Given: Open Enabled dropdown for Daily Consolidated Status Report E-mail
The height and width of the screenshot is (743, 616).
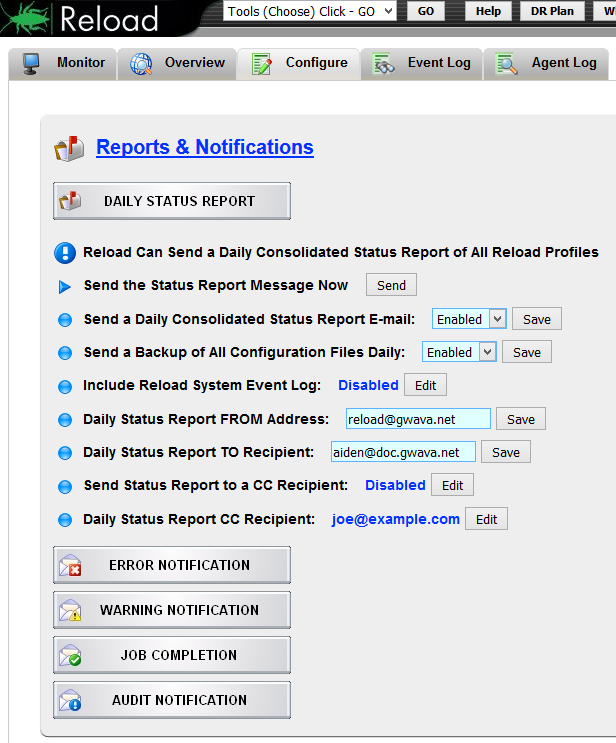Looking at the screenshot, I should point(469,319).
